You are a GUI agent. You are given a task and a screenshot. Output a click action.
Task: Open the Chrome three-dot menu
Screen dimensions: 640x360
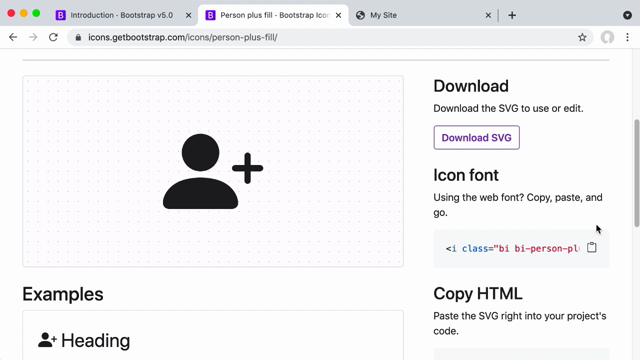[627, 37]
